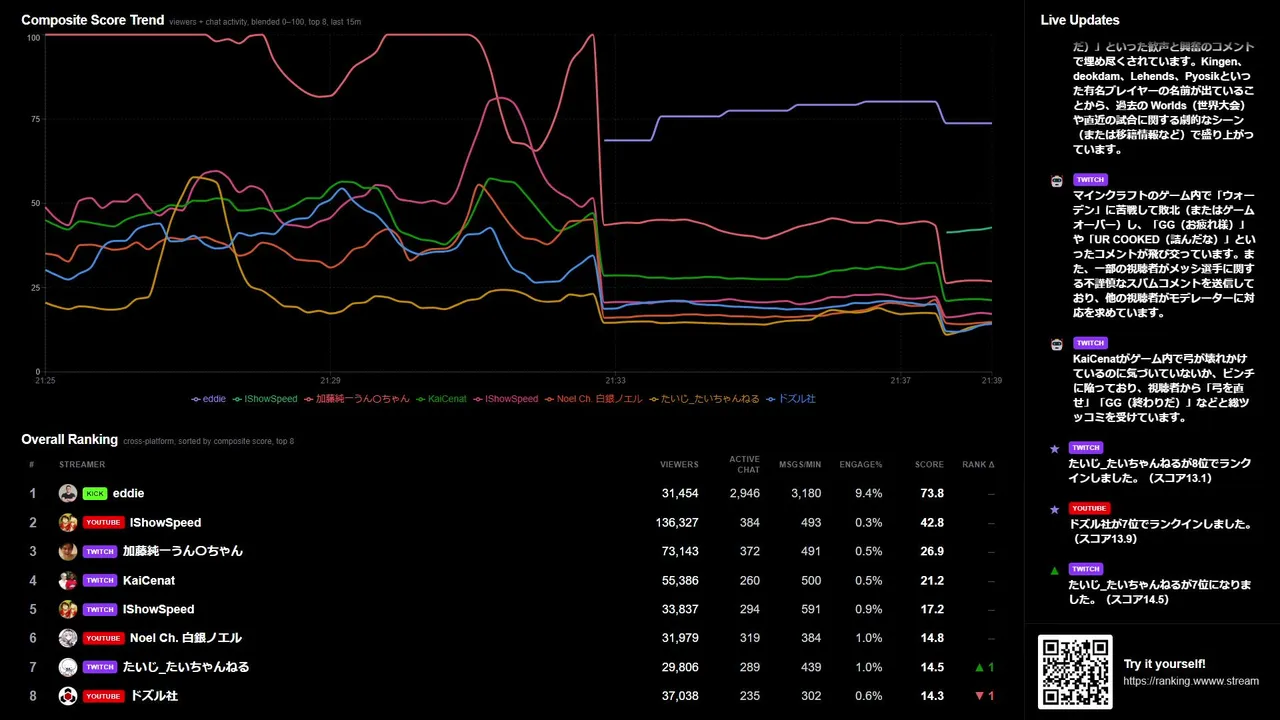Click the TWITCH badge beside KaiCenat in the ranking
Viewport: 1280px width, 720px height.
(100, 581)
